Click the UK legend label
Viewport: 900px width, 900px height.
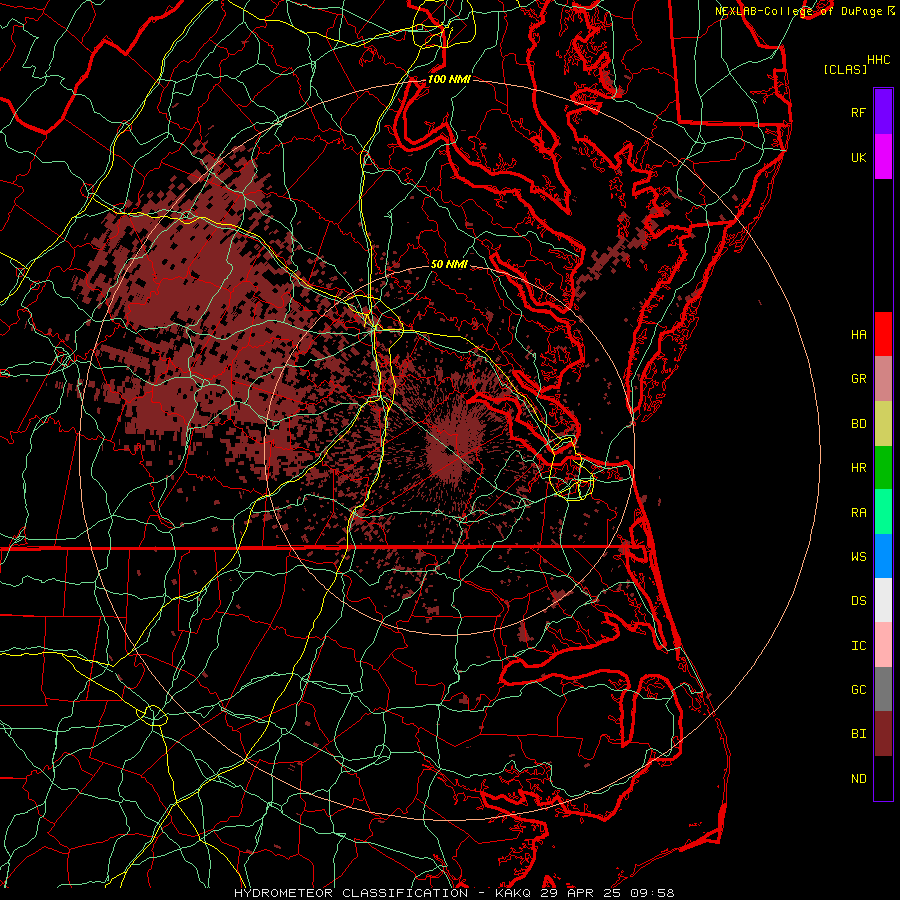click(x=858, y=157)
